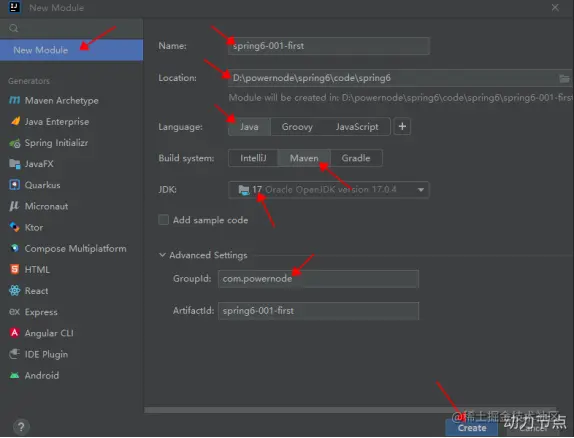The height and width of the screenshot is (438, 574).
Task: Select the JavaFX generator icon
Action: [x=15, y=164]
